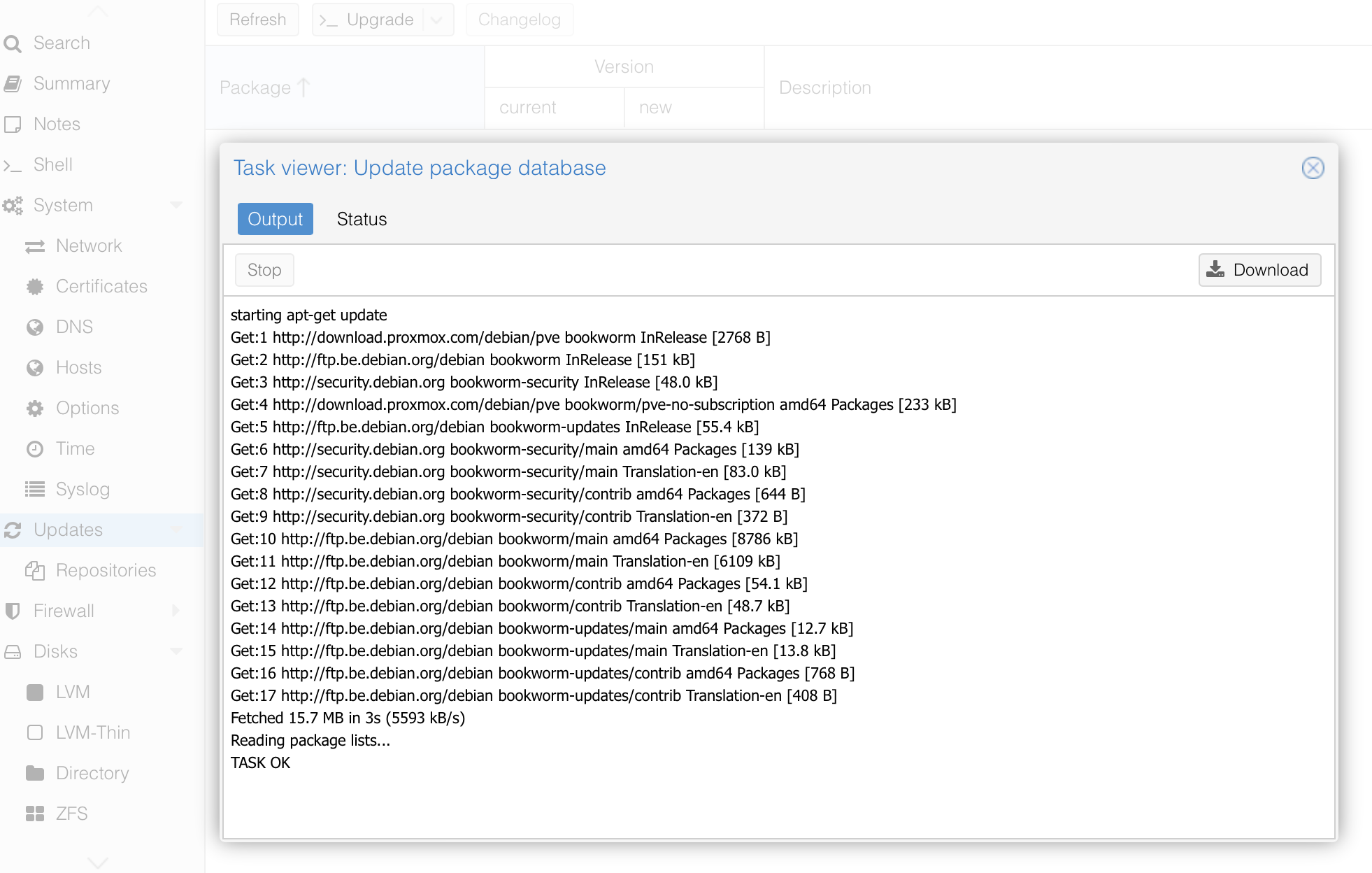Click the Firewall shield icon
The height and width of the screenshot is (873, 1372).
tap(13, 611)
